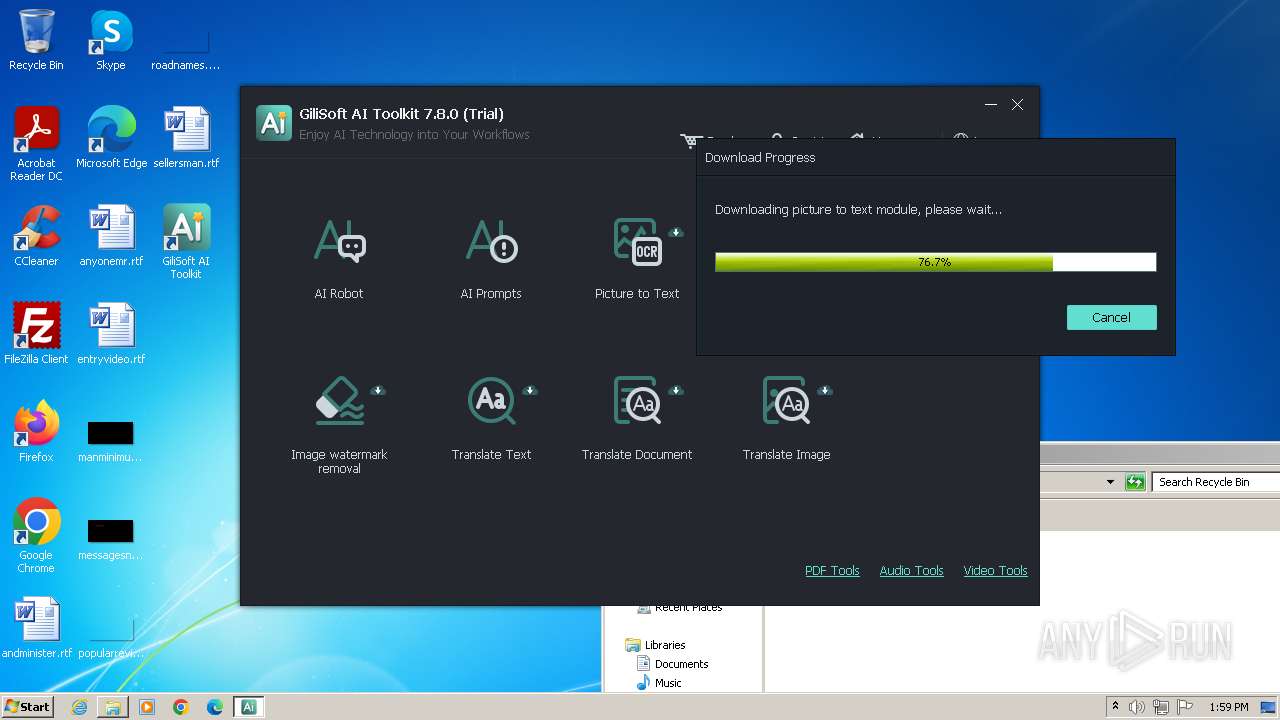Open the Translate Document tool

coord(637,418)
